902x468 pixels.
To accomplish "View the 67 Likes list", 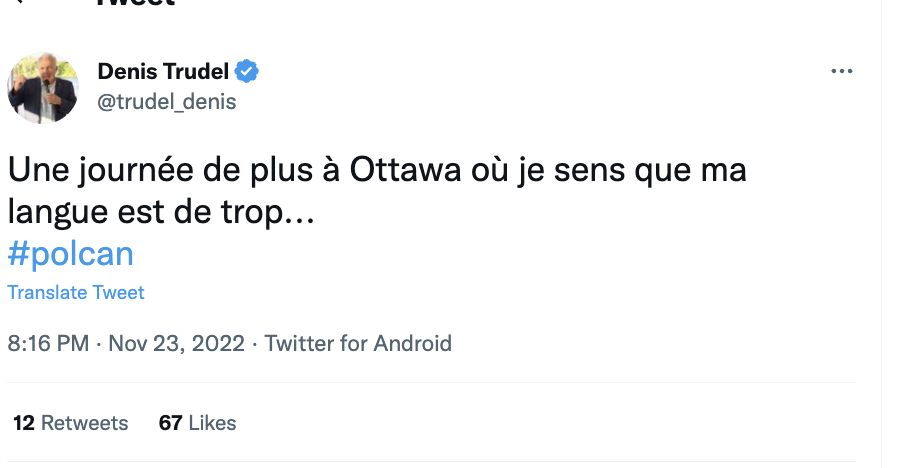I will click(197, 423).
